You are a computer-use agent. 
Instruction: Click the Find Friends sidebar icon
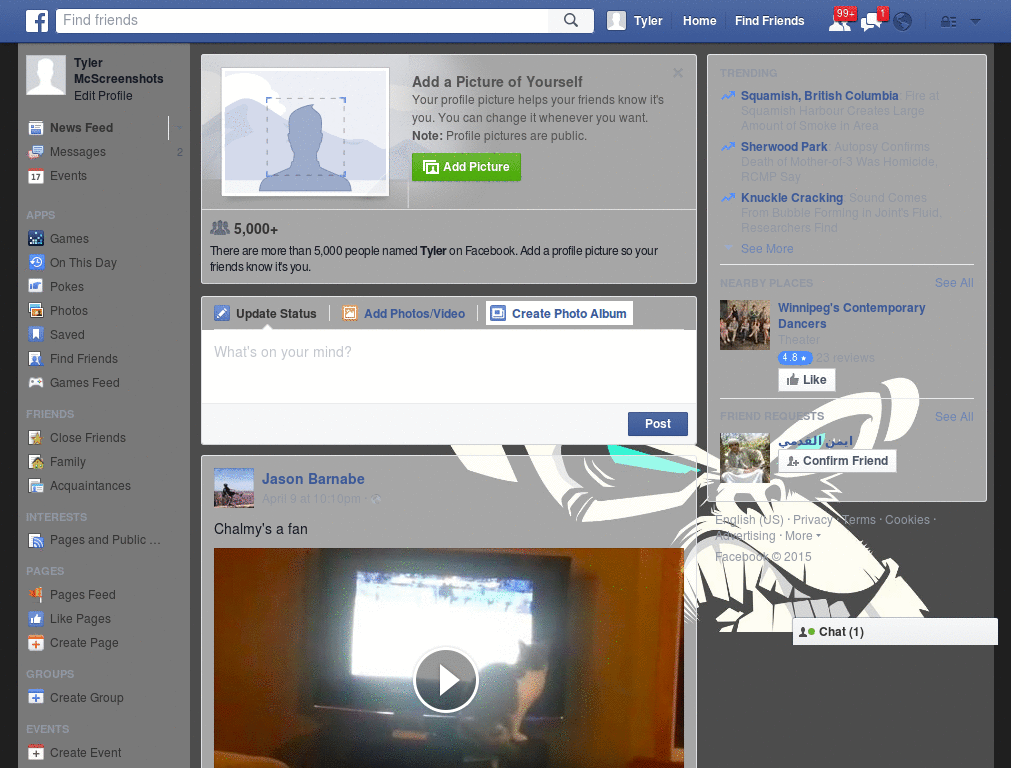point(36,359)
